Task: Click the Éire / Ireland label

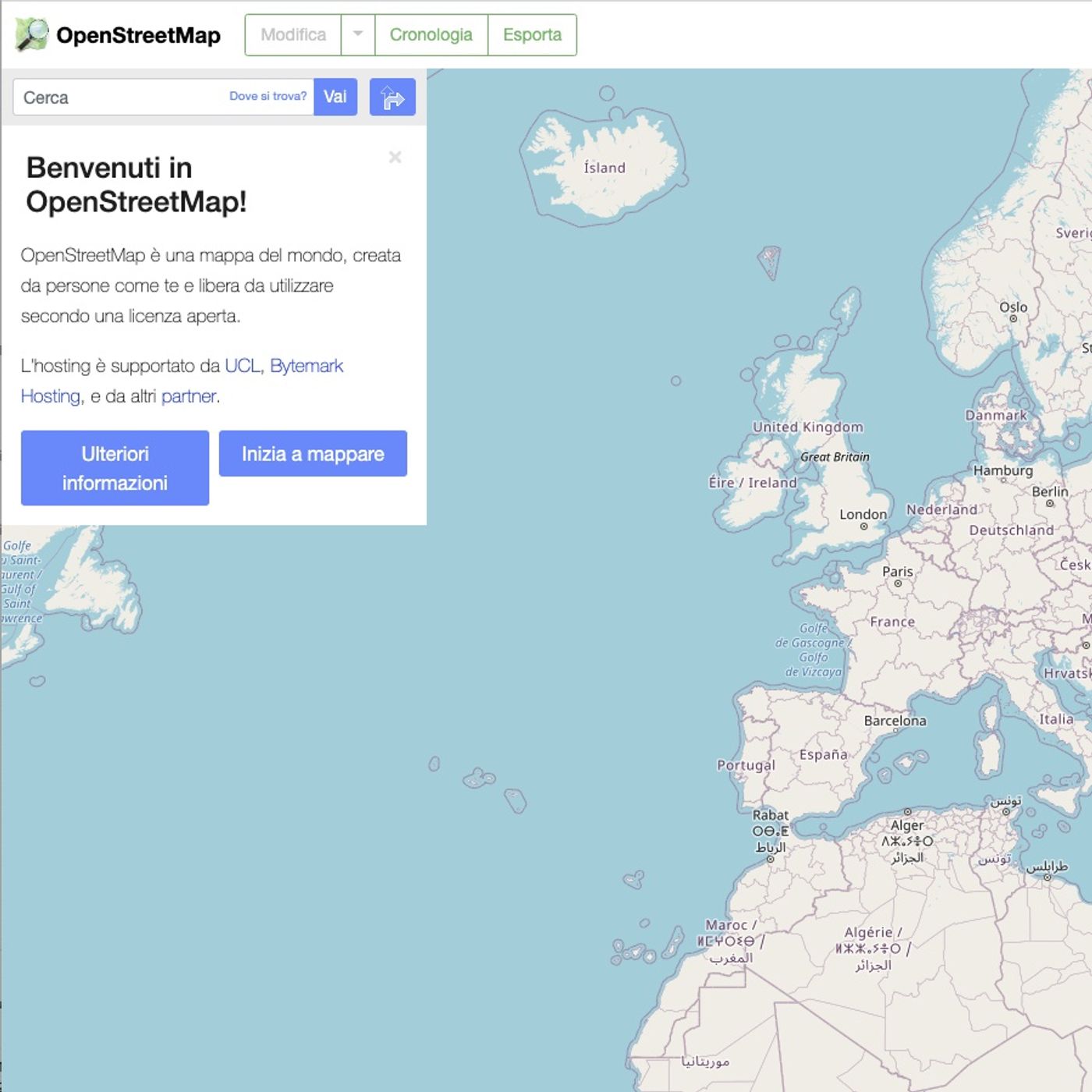Action: point(753,483)
